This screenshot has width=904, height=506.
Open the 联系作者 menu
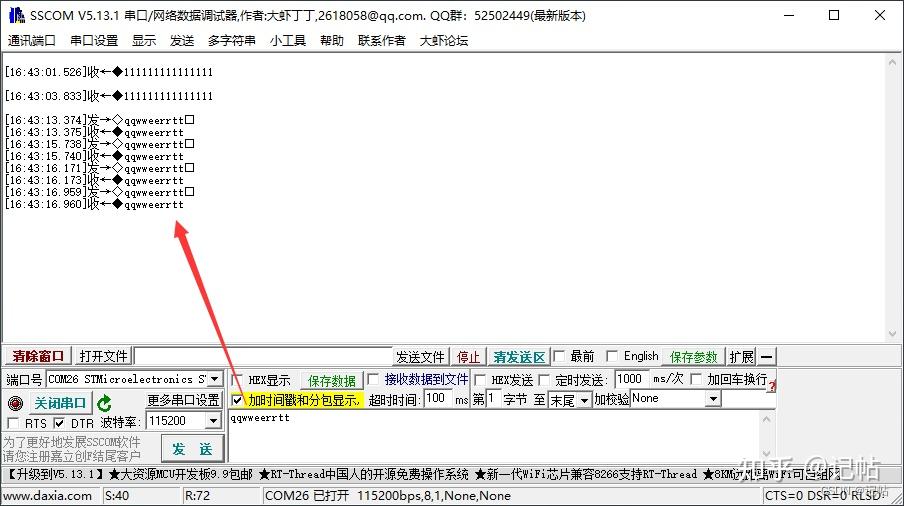pos(382,40)
